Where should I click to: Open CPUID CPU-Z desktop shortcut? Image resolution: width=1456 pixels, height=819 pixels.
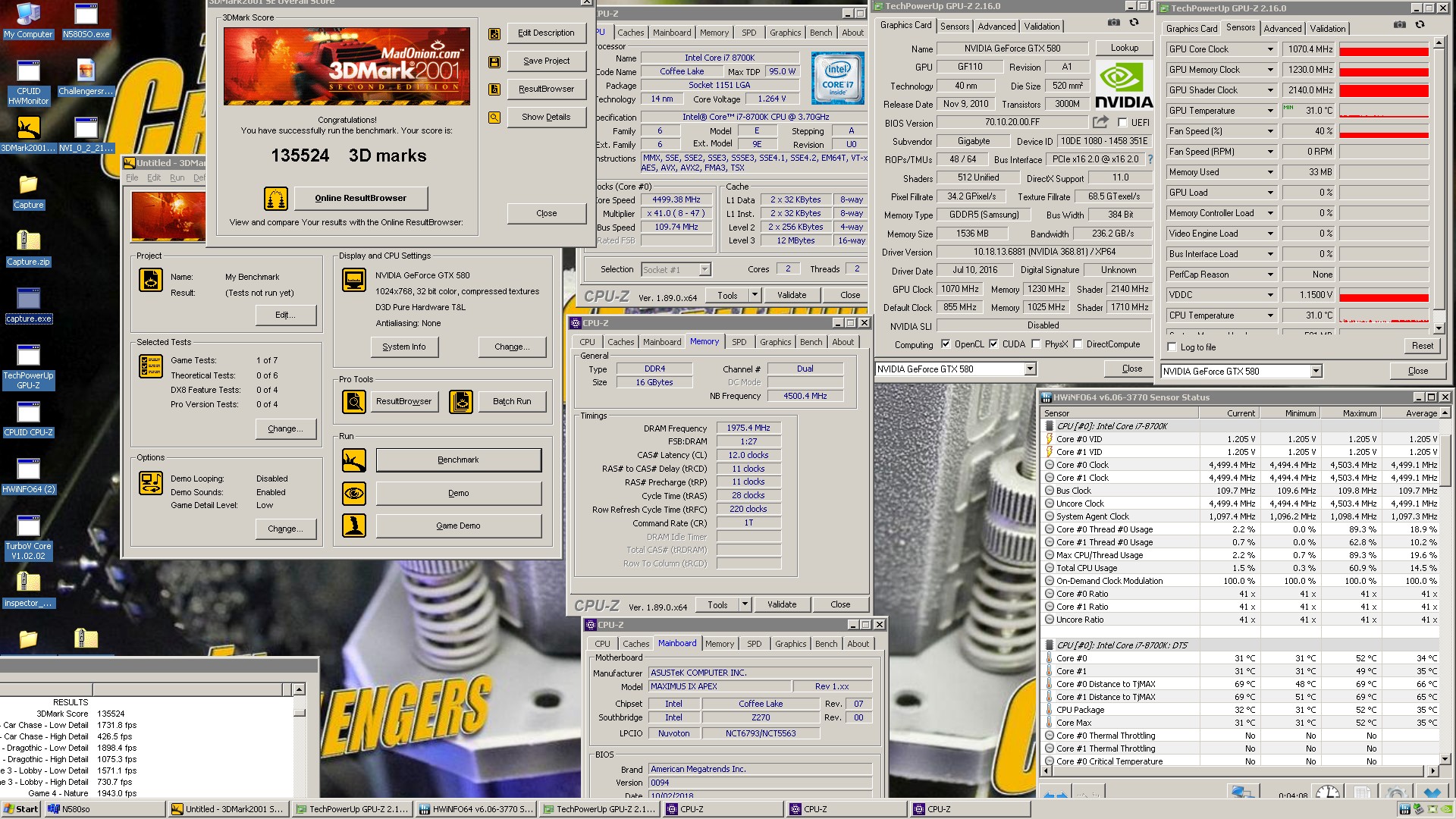coord(28,419)
